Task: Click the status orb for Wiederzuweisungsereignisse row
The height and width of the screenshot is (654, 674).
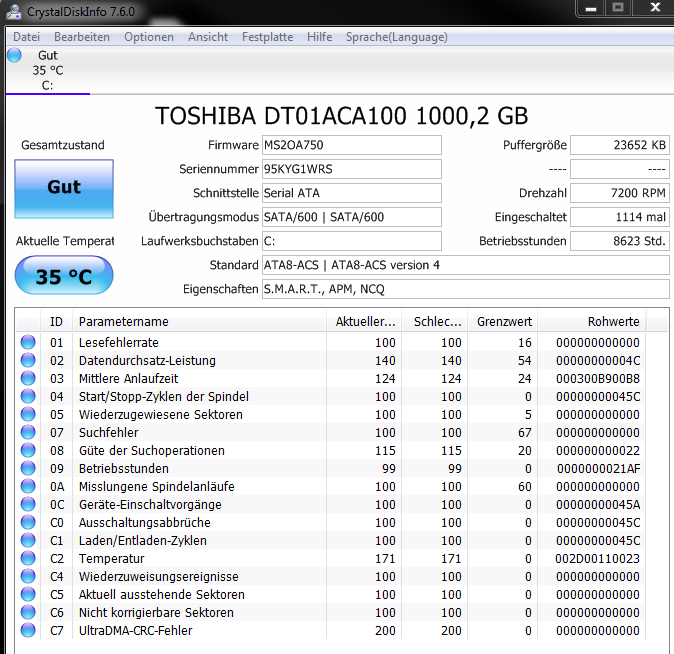Action: 28,576
